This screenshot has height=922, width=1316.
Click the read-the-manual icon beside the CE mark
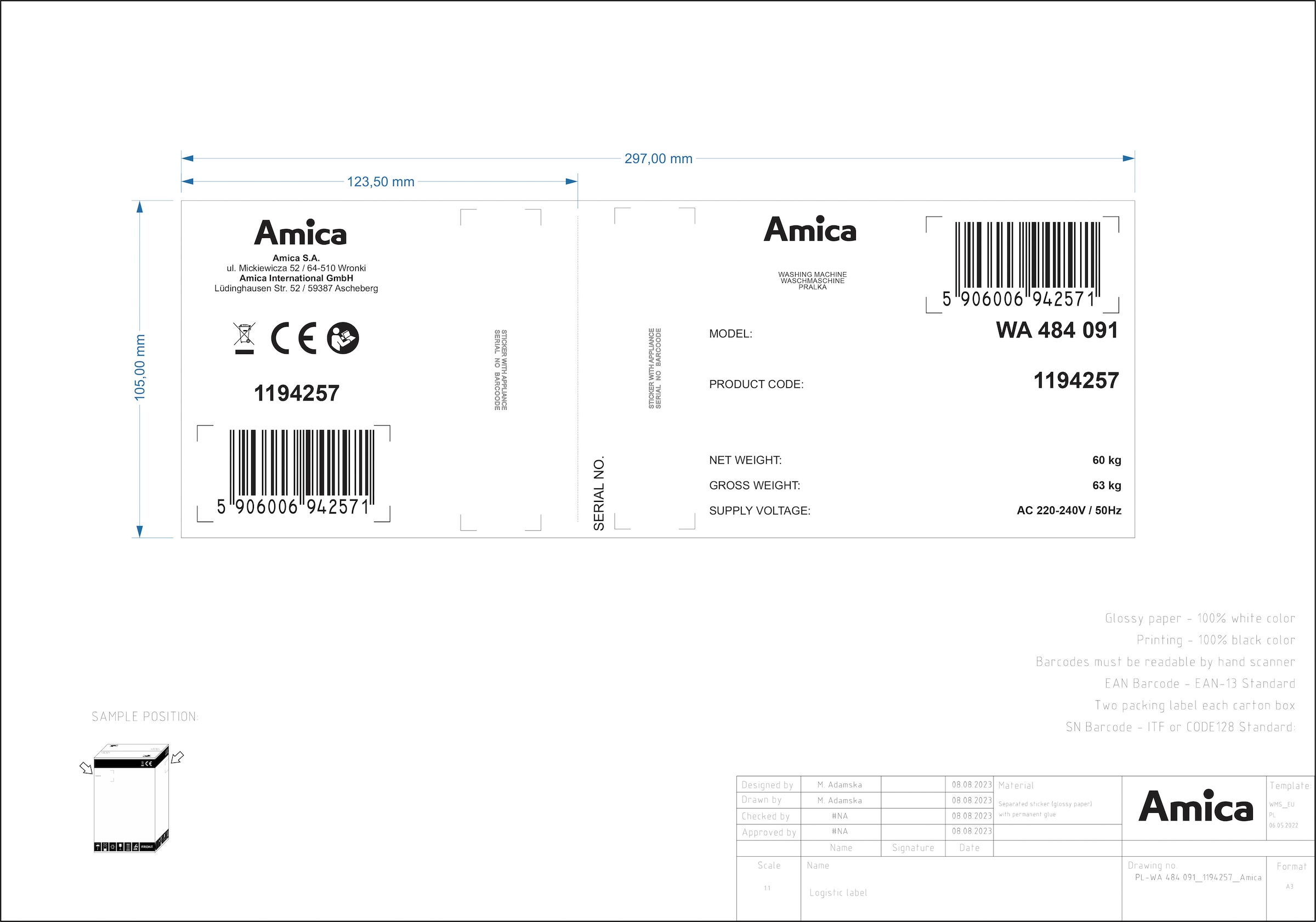pyautogui.click(x=343, y=338)
